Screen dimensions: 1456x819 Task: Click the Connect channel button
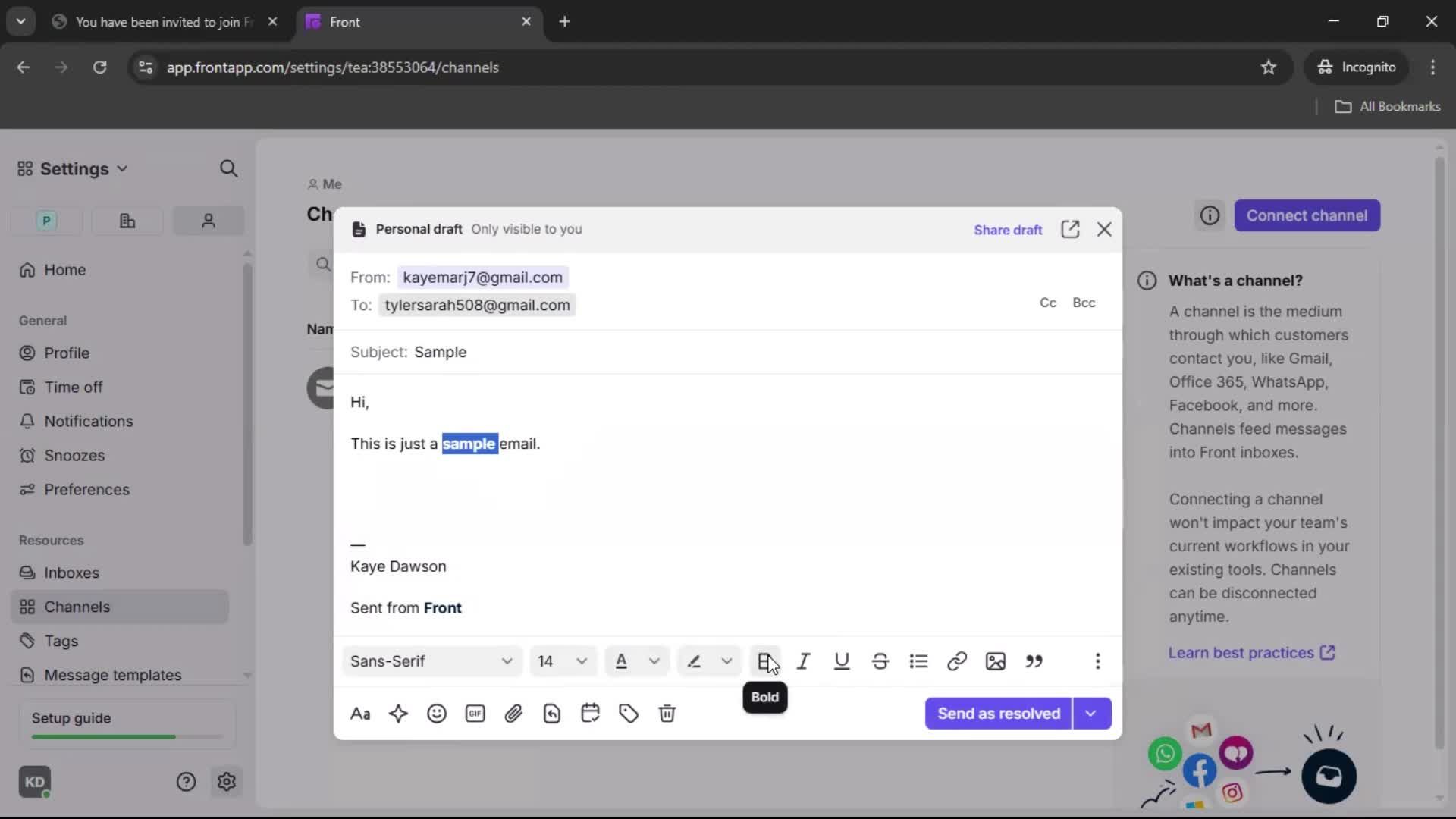coord(1307,215)
